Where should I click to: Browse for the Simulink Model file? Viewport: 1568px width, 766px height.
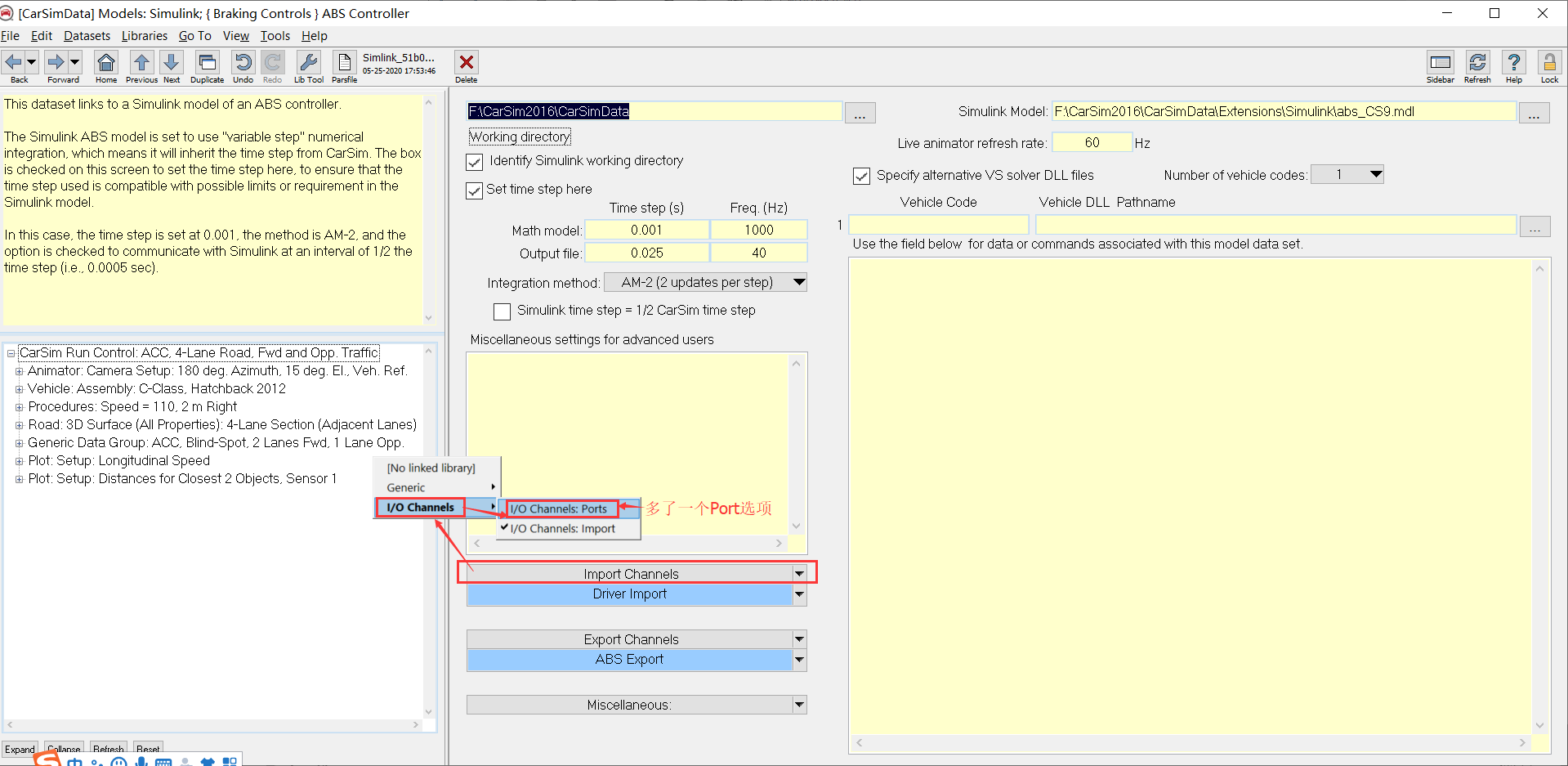(x=1534, y=113)
